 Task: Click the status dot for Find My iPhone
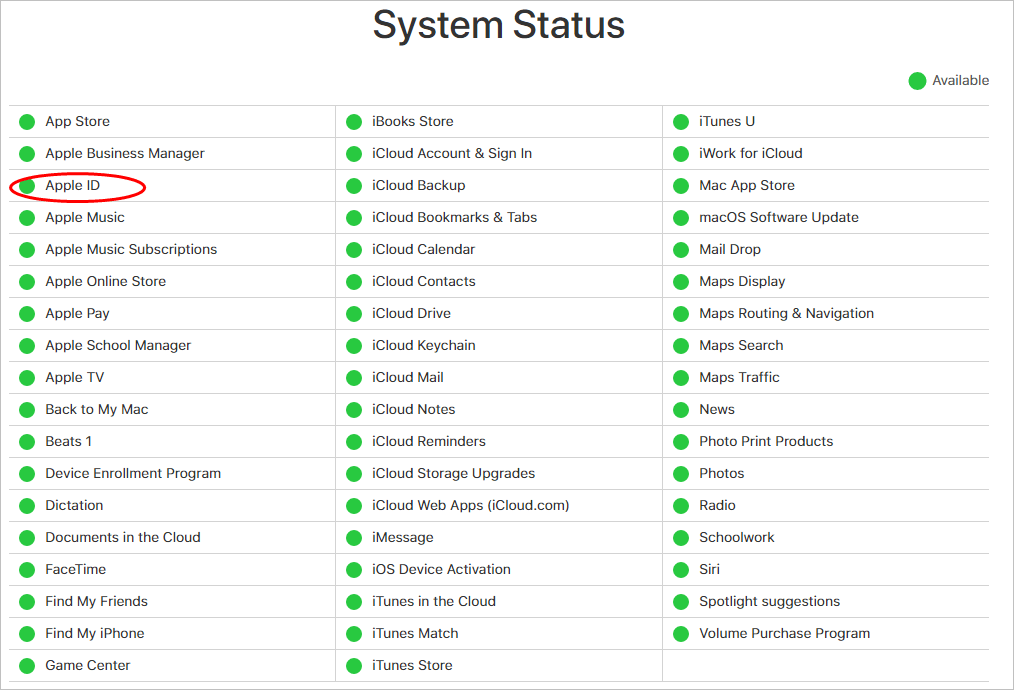27,634
